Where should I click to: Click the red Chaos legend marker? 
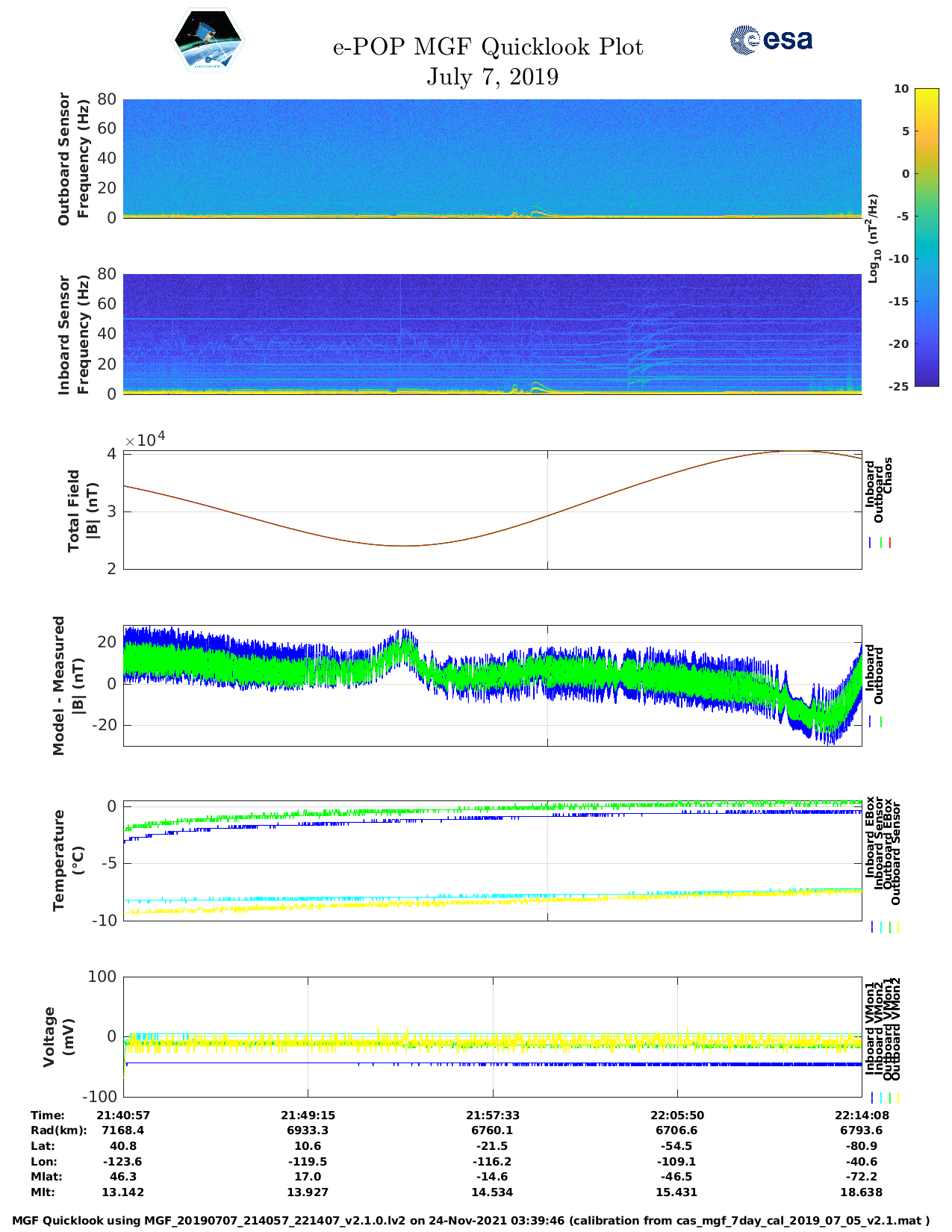(890, 543)
